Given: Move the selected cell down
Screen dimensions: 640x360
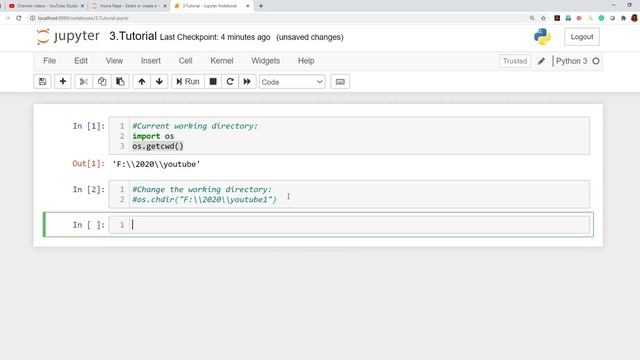Looking at the screenshot, I should (160, 82).
